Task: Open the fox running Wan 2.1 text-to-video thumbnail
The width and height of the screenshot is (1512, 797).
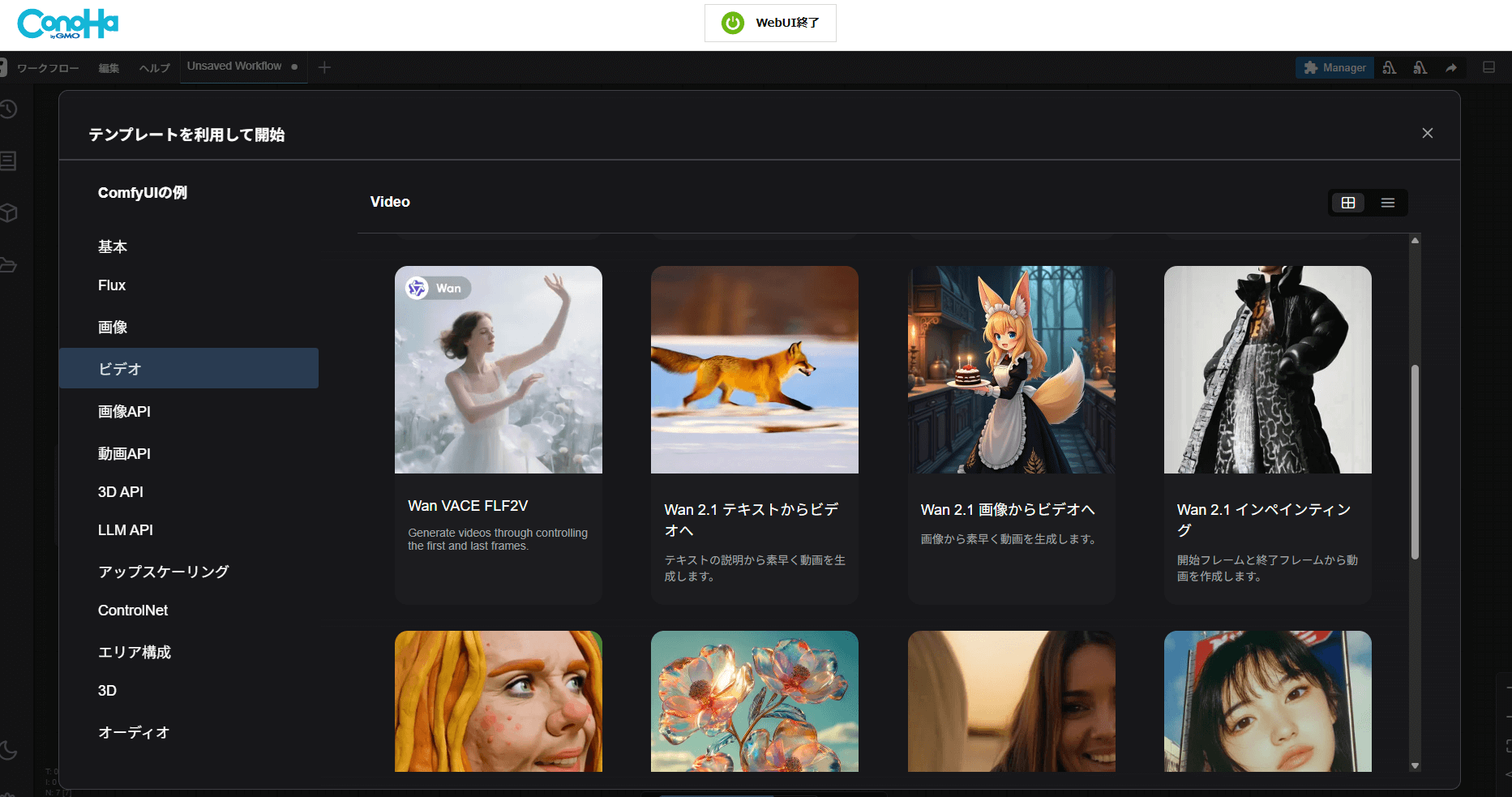Action: [x=755, y=370]
